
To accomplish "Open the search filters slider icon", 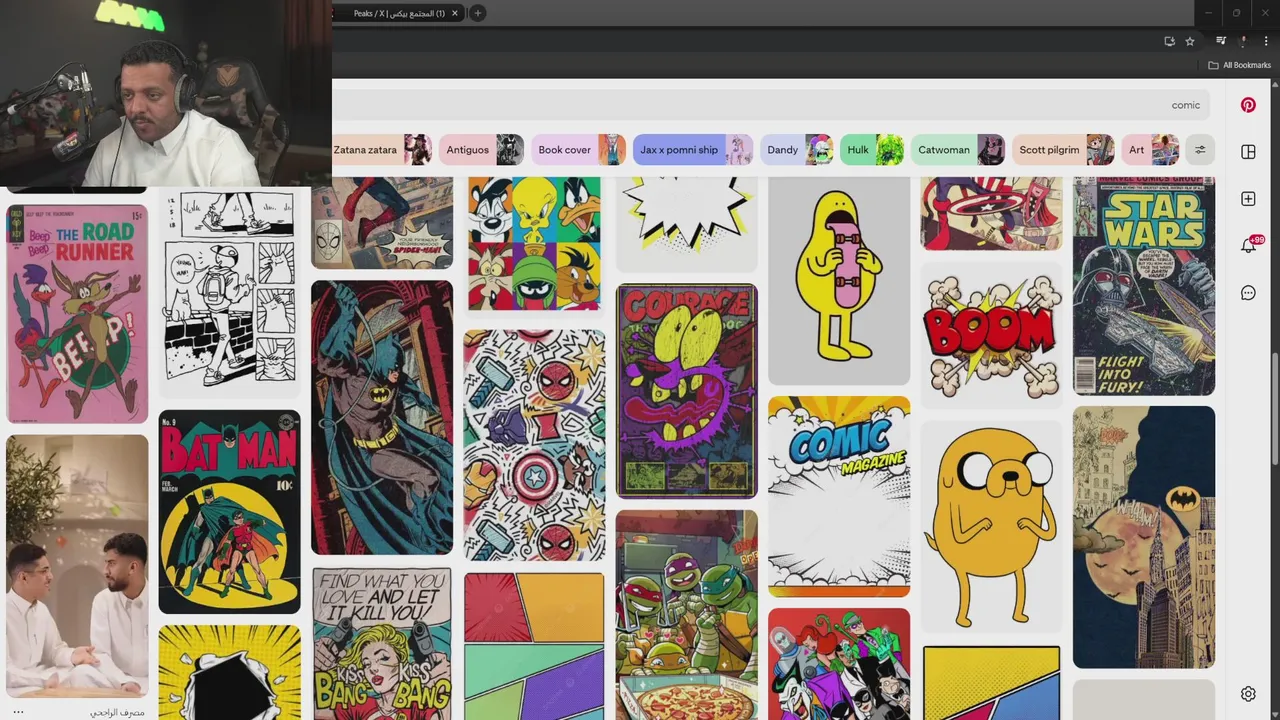I will tap(1200, 150).
